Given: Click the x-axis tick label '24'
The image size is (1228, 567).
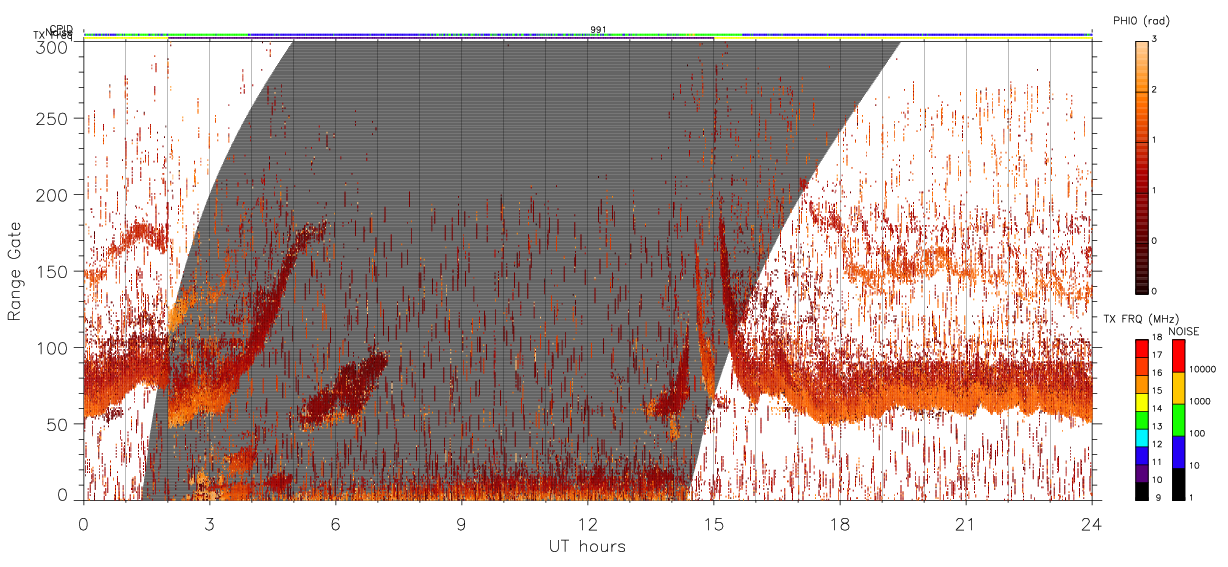Looking at the screenshot, I should point(1092,523).
